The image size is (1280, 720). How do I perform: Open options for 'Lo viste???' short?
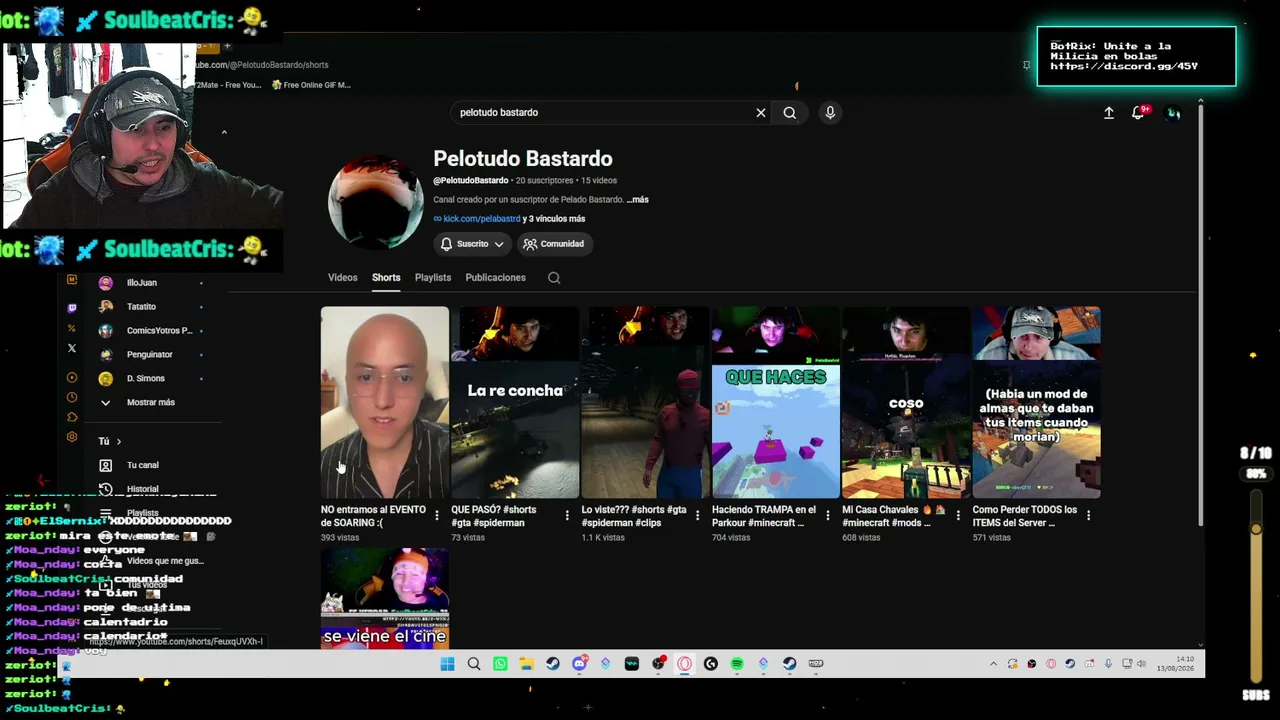(697, 515)
